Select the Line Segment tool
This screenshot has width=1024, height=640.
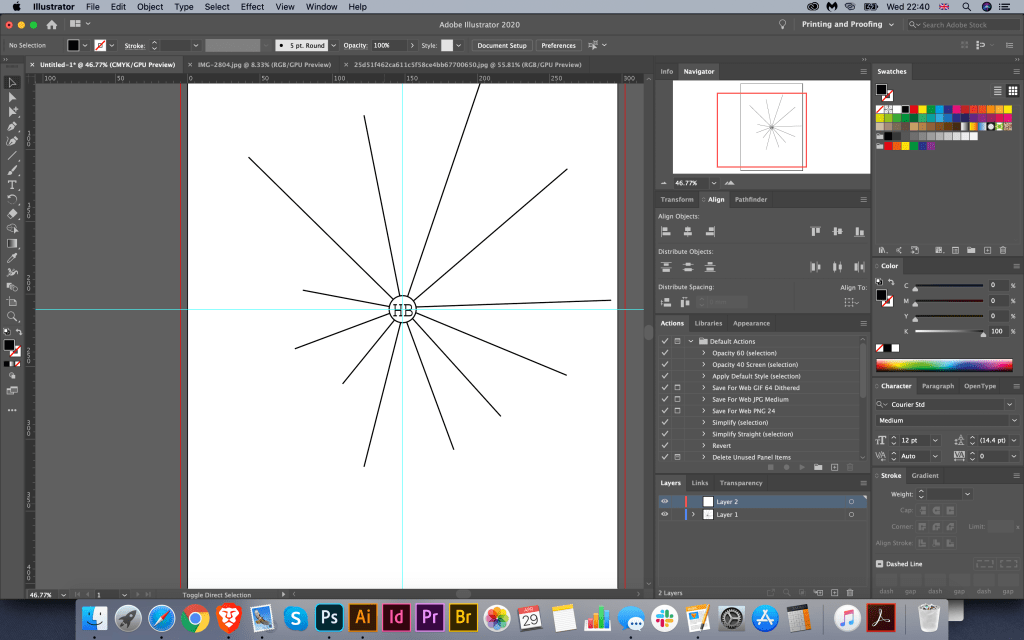(x=12, y=156)
